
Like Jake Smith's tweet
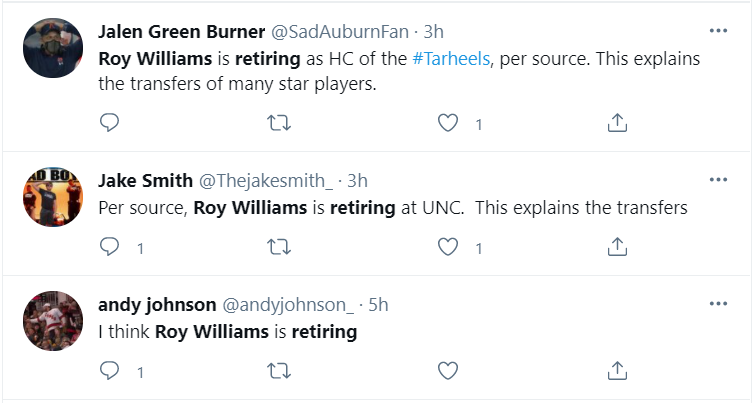[x=448, y=247]
